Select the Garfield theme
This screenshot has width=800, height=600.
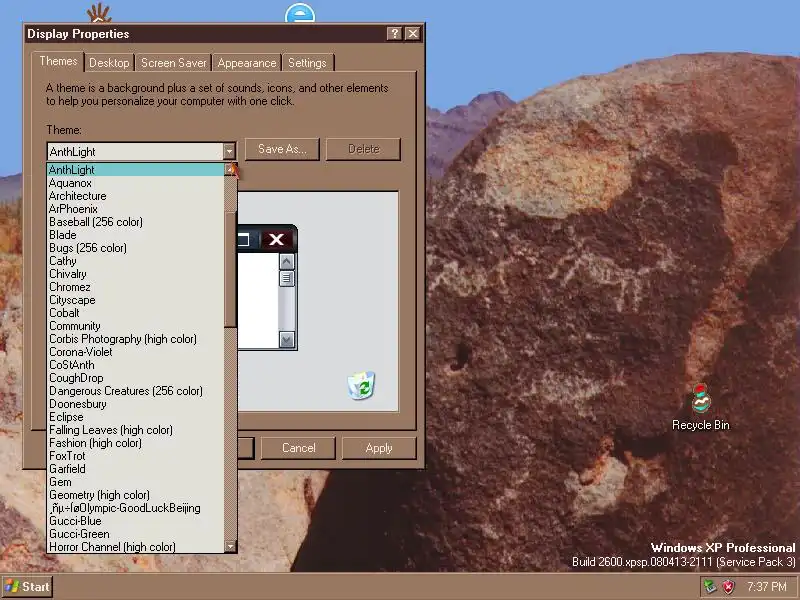(x=136, y=469)
